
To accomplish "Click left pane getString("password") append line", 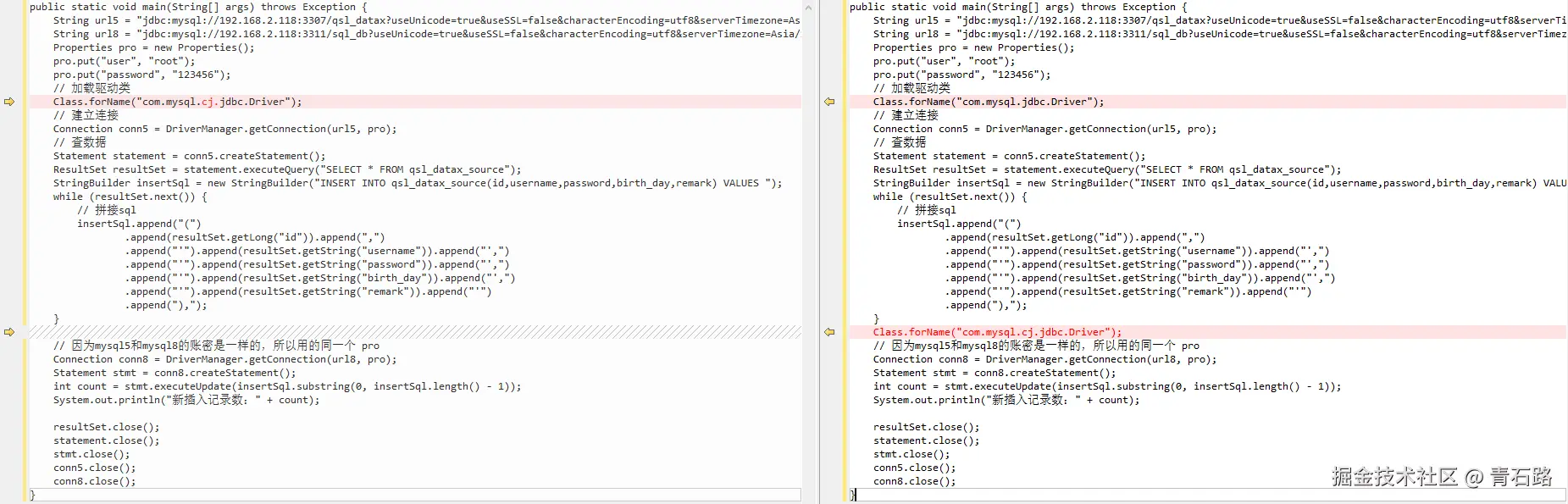I will pos(318,264).
